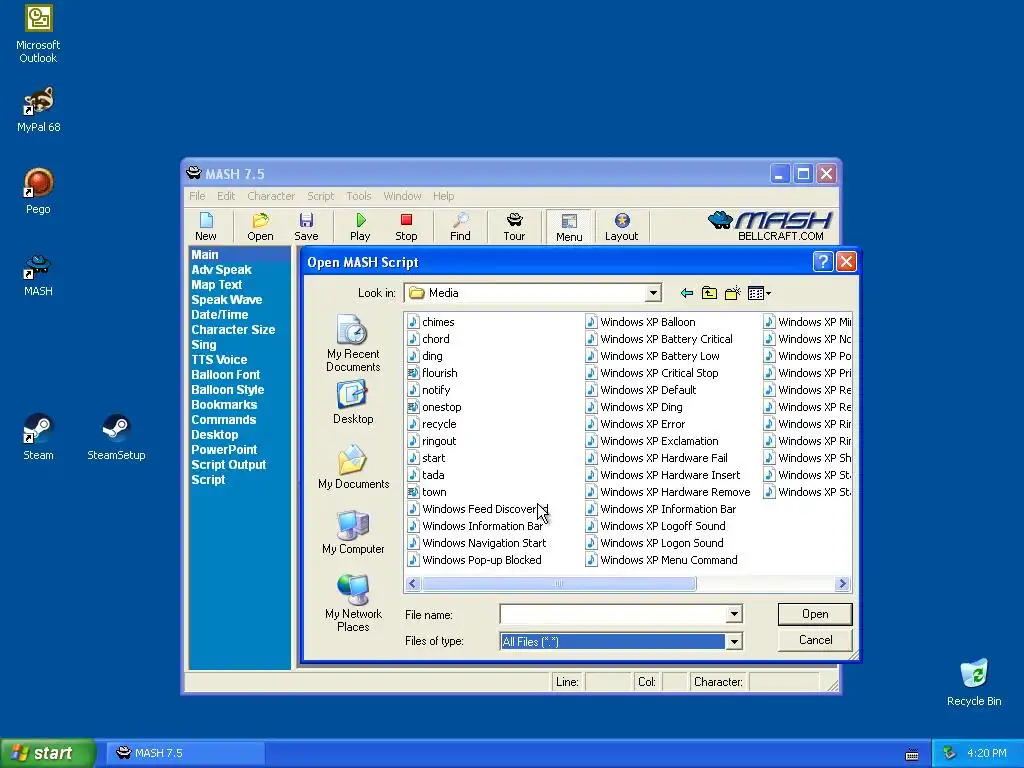1024x768 pixels.
Task: Open the Tools menu in MASH
Action: 359,196
